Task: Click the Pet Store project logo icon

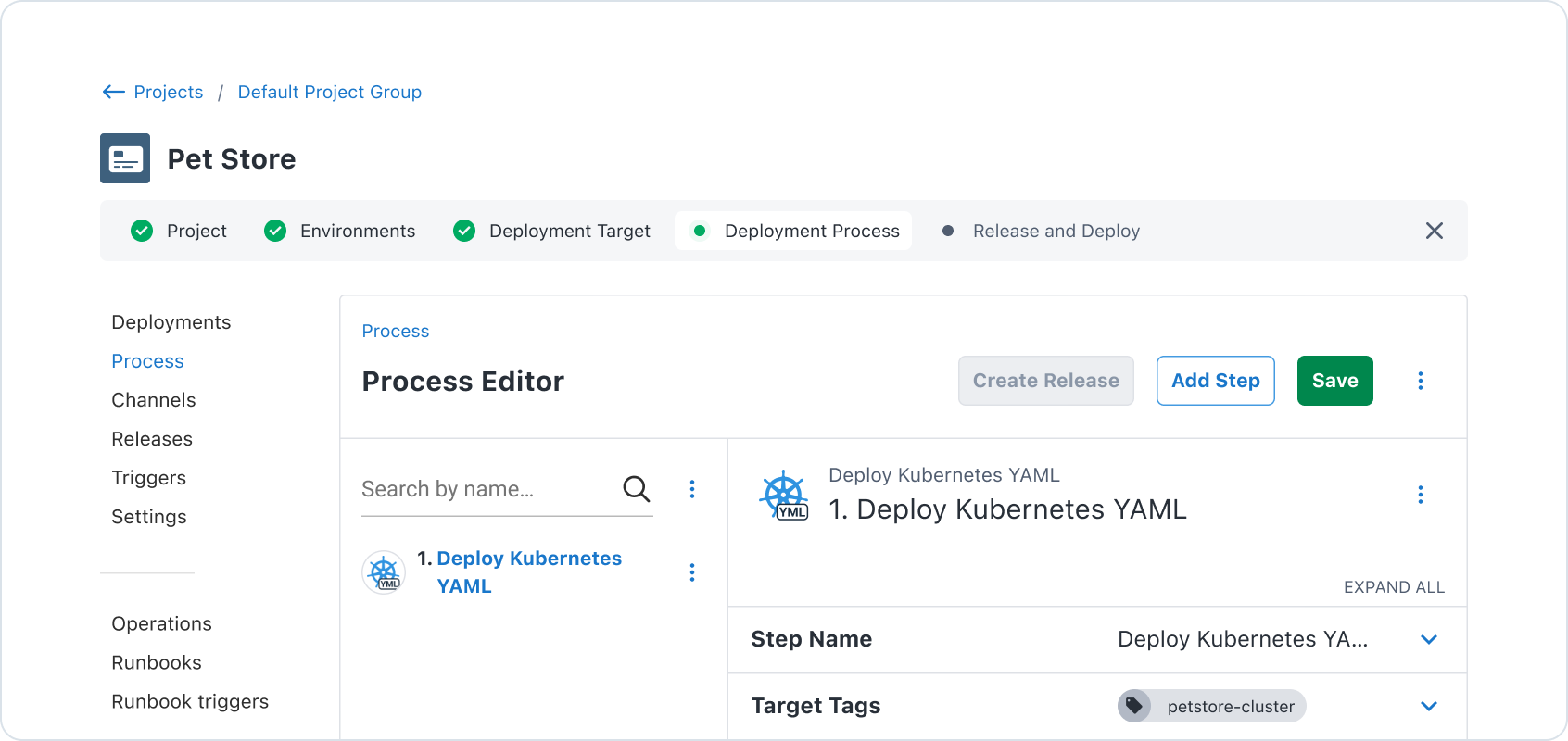Action: pos(125,158)
